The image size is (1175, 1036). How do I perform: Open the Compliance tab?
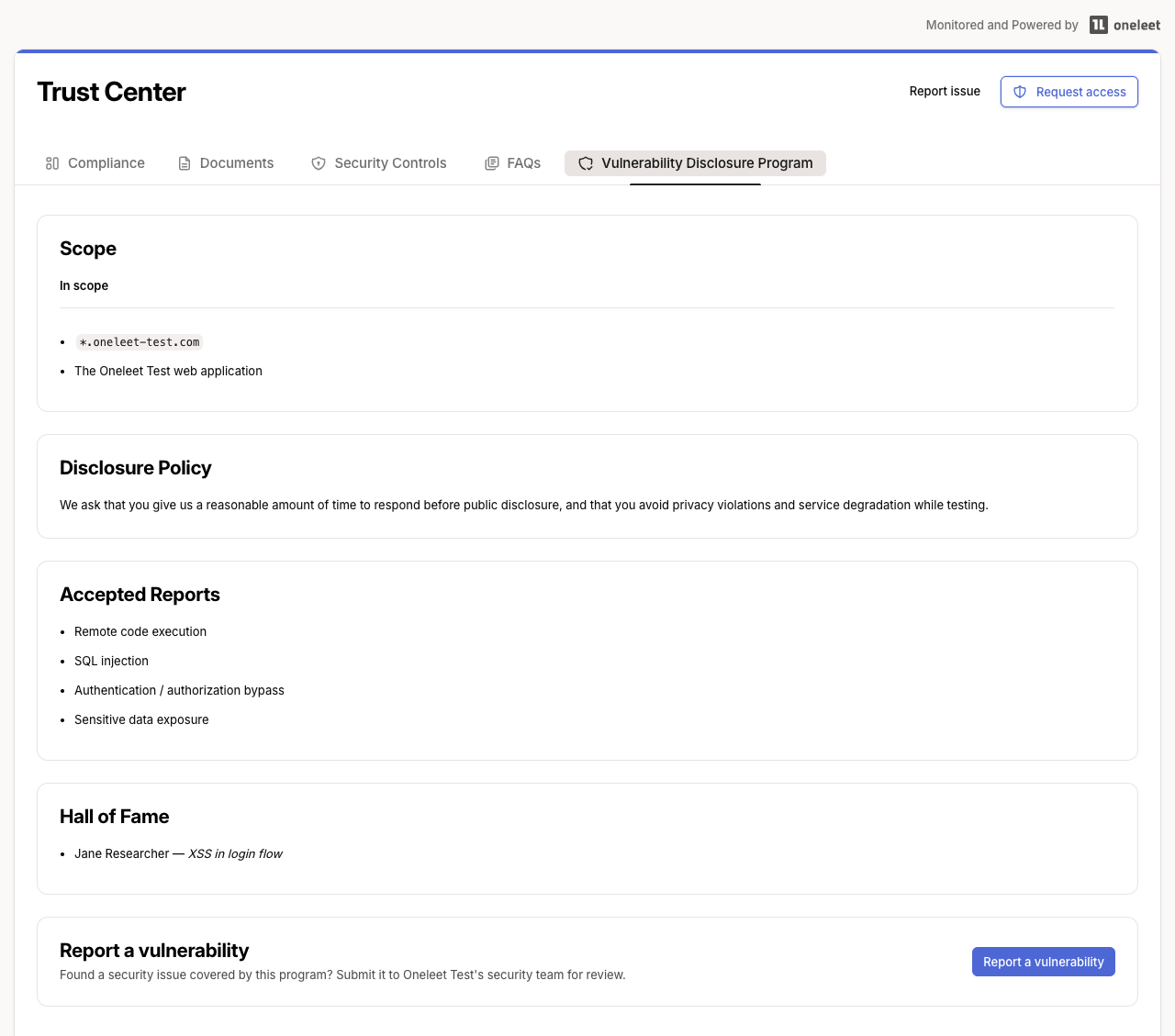(x=95, y=163)
